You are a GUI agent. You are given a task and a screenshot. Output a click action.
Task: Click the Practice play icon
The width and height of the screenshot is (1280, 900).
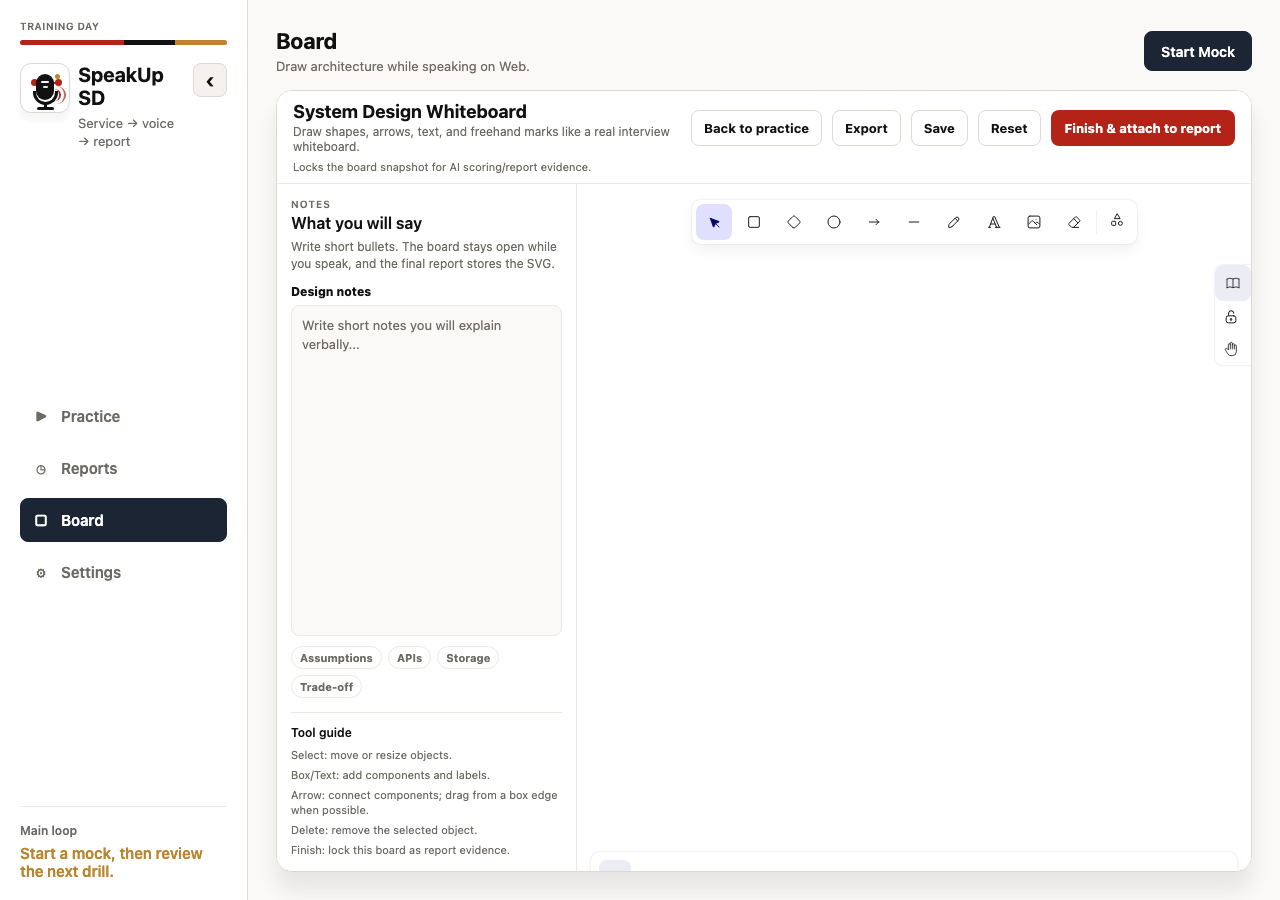[41, 416]
